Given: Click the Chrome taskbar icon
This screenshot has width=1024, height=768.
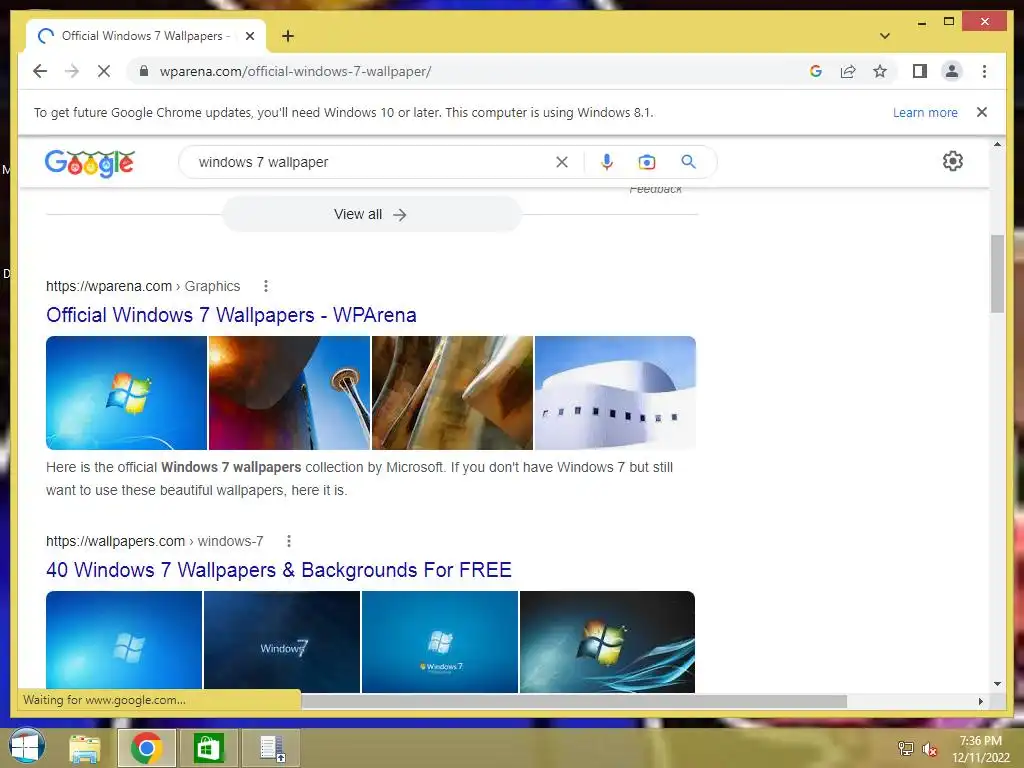Looking at the screenshot, I should coord(146,748).
